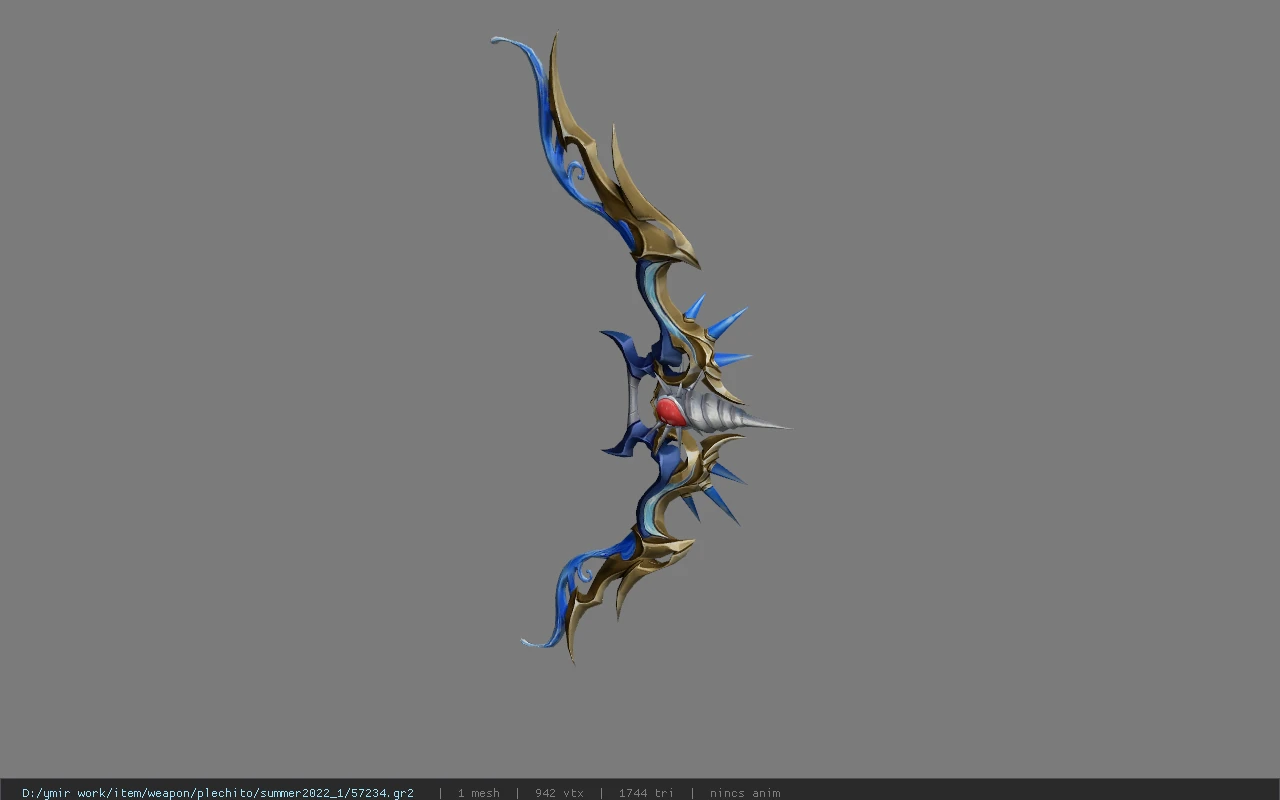Click the "942 vtx" vertex count

559,792
